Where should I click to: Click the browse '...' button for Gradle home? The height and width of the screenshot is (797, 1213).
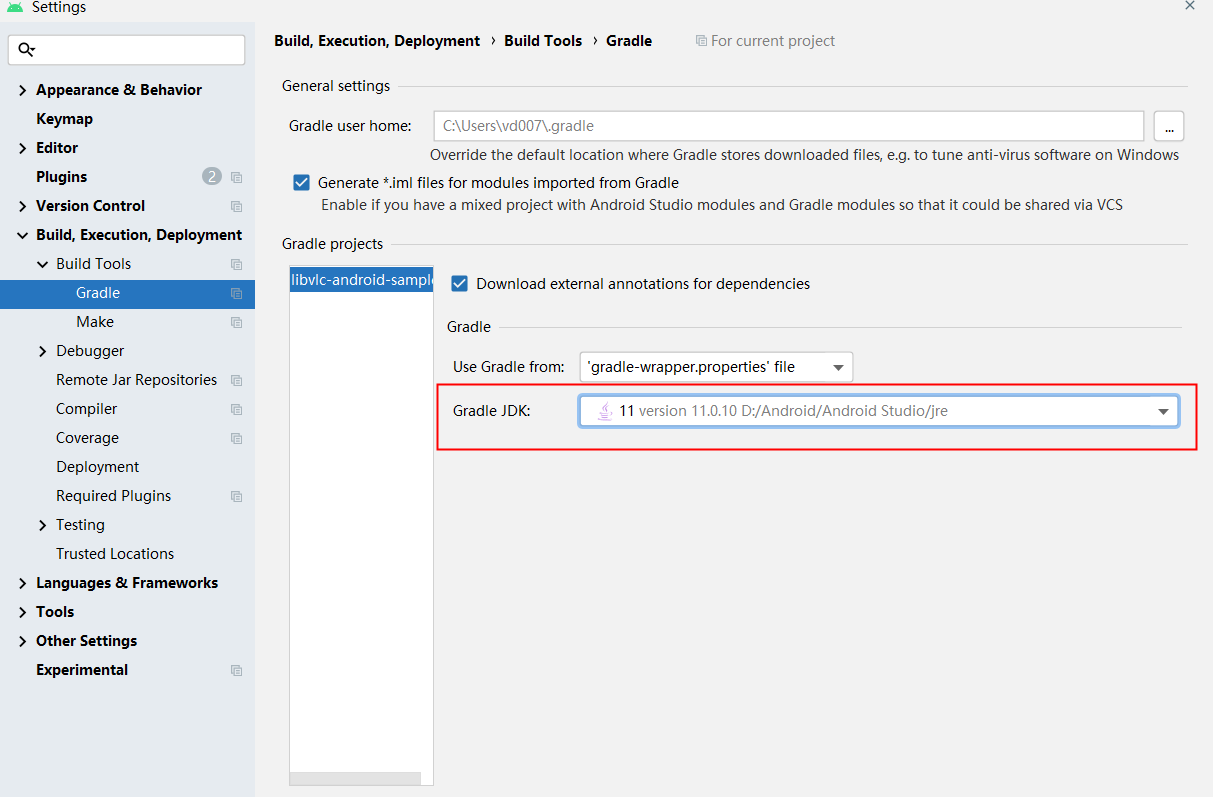pos(1169,126)
